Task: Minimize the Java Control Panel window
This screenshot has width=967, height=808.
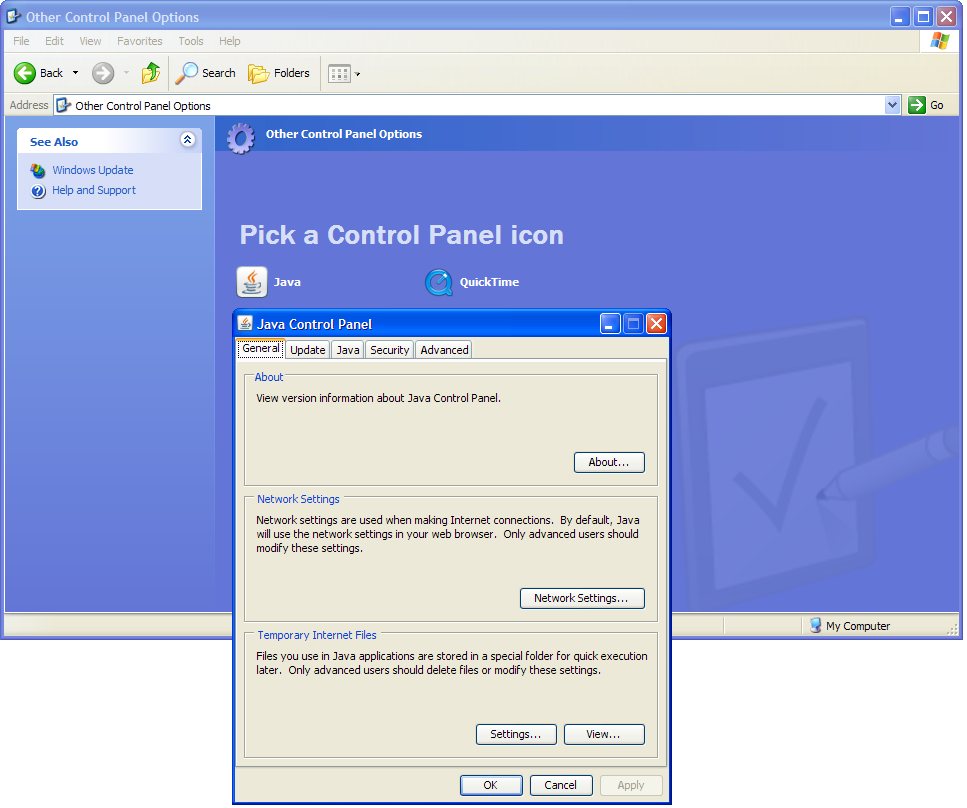Action: 610,323
